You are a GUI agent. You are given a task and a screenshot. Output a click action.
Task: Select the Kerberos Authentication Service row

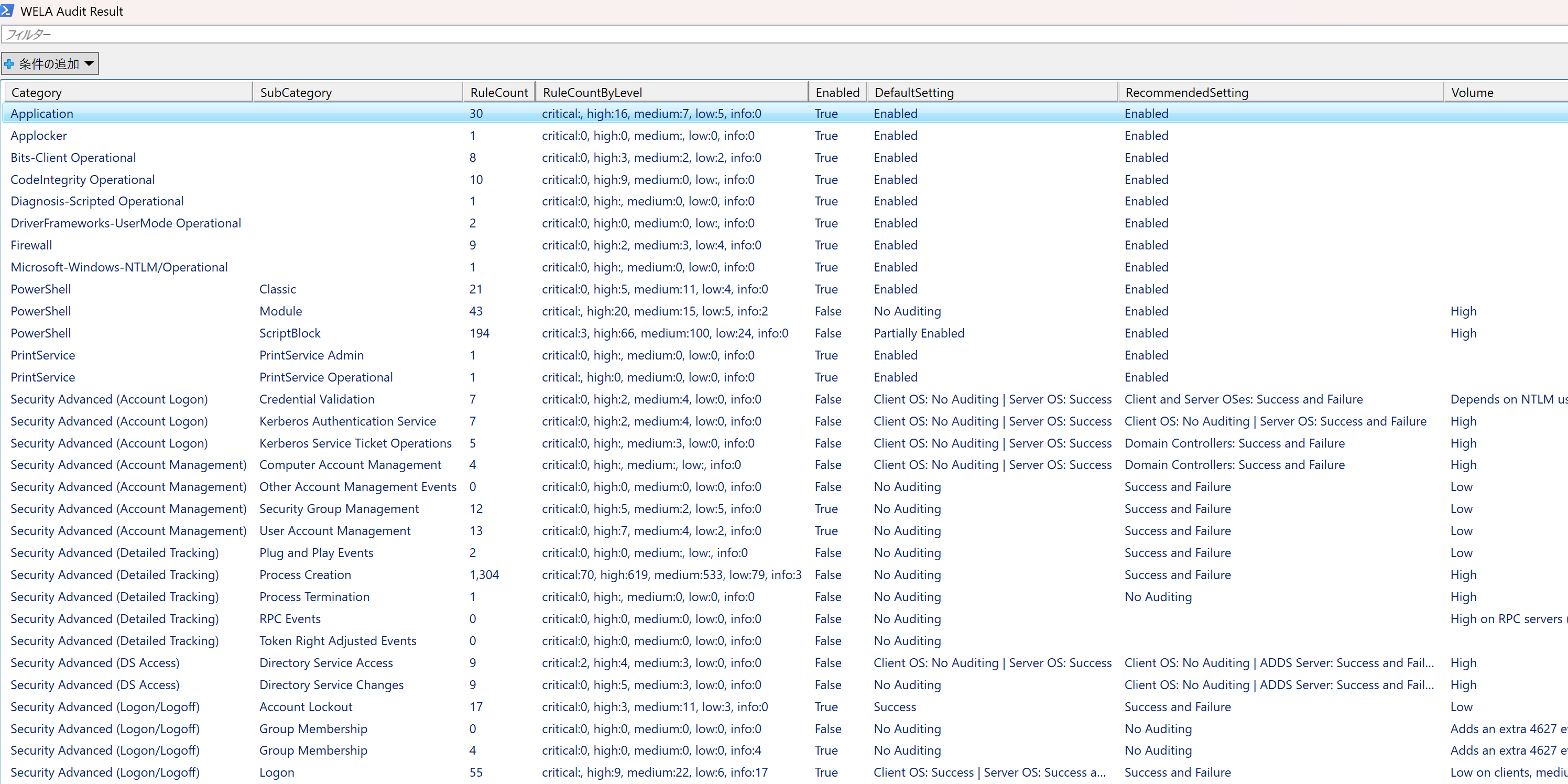pos(347,421)
